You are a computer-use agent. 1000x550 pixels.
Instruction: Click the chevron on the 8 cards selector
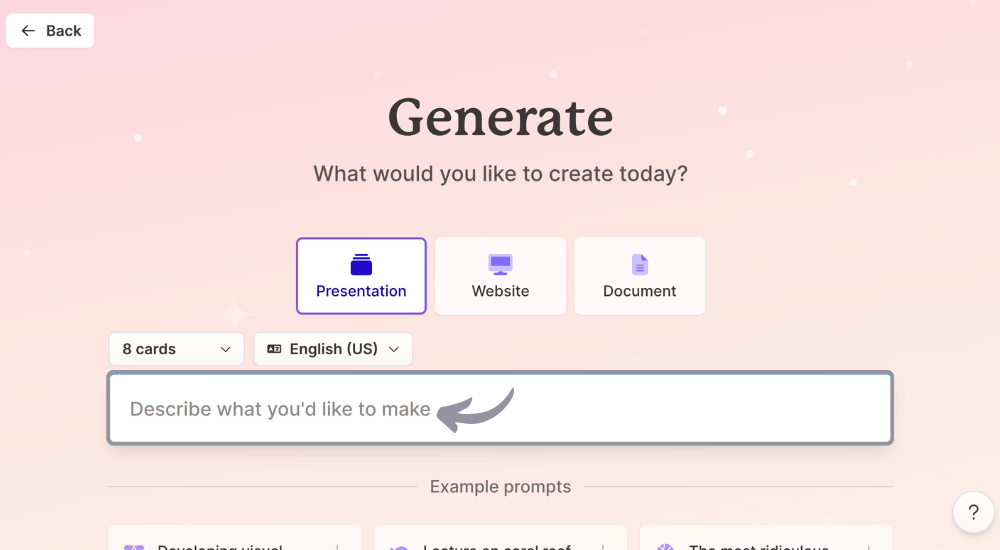225,349
